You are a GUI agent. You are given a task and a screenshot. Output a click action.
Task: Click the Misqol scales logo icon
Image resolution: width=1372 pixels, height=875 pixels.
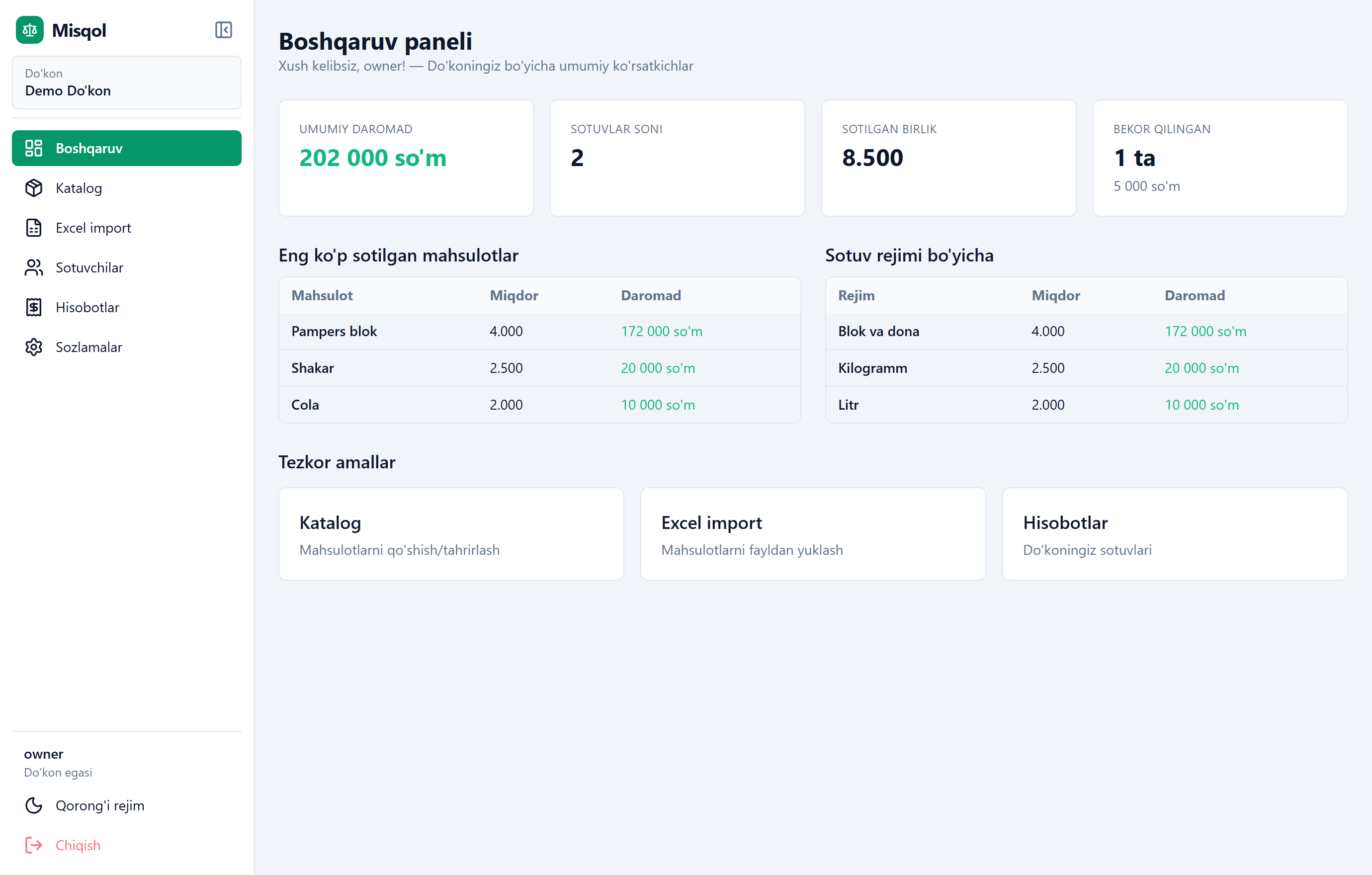[30, 30]
